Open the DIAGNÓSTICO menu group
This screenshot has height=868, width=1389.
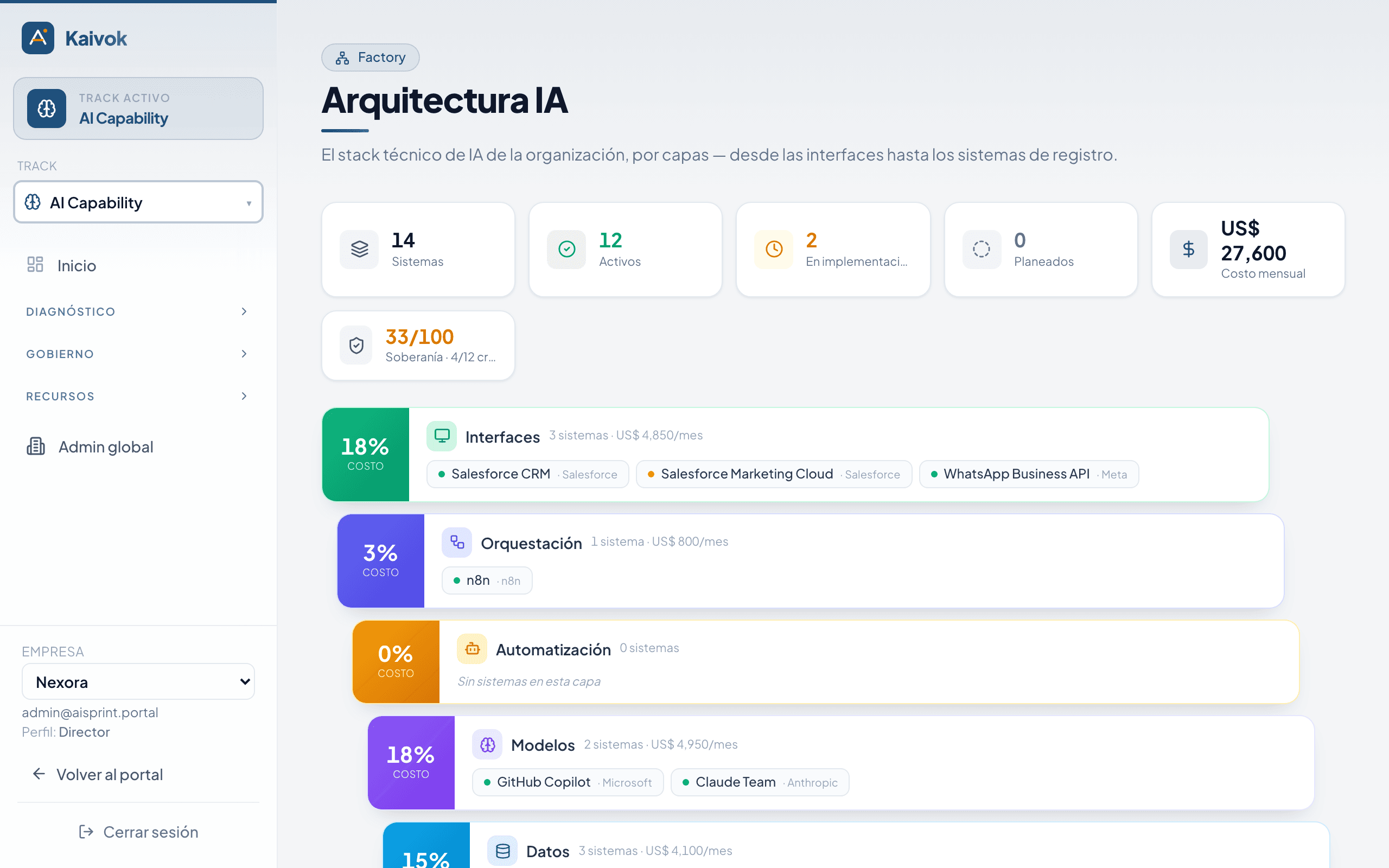tap(138, 311)
